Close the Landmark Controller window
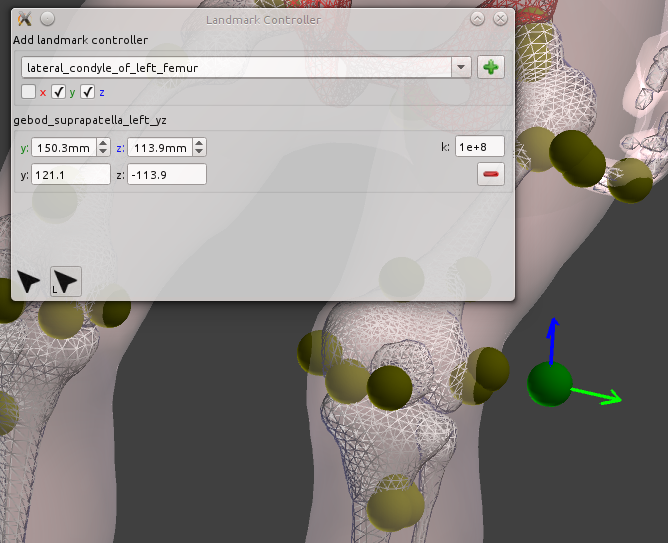The height and width of the screenshot is (543, 668). coord(500,19)
